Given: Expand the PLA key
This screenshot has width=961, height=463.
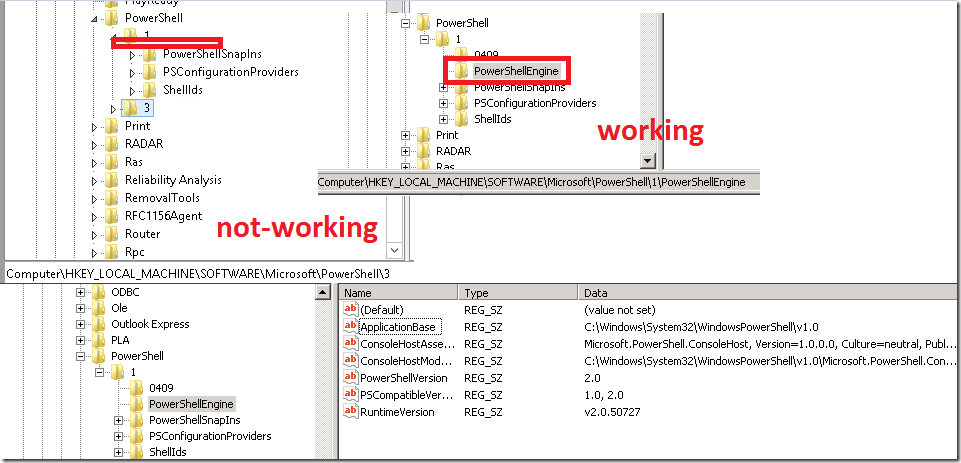Looking at the screenshot, I should coord(80,340).
